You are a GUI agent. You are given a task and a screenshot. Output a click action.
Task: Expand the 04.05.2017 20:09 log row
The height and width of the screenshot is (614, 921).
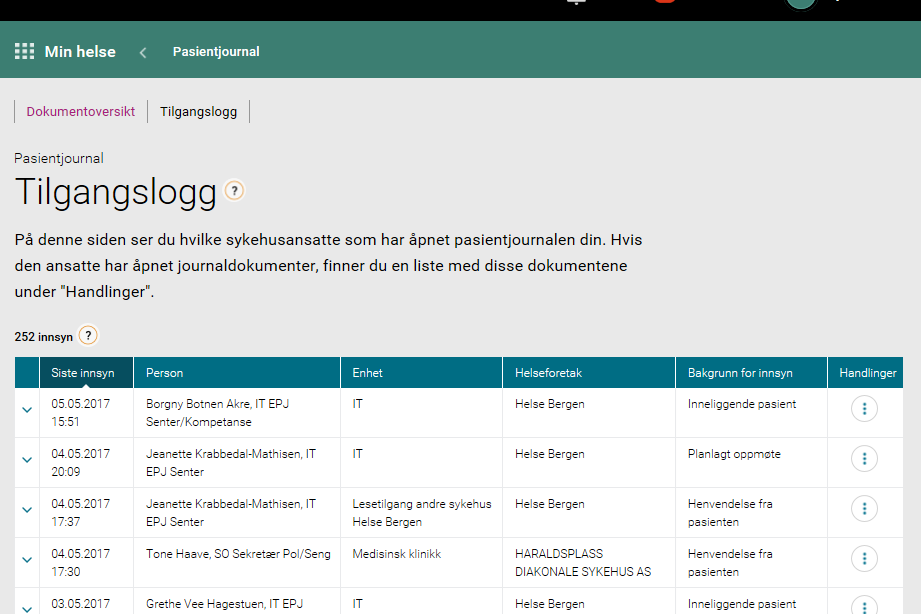coord(27,460)
